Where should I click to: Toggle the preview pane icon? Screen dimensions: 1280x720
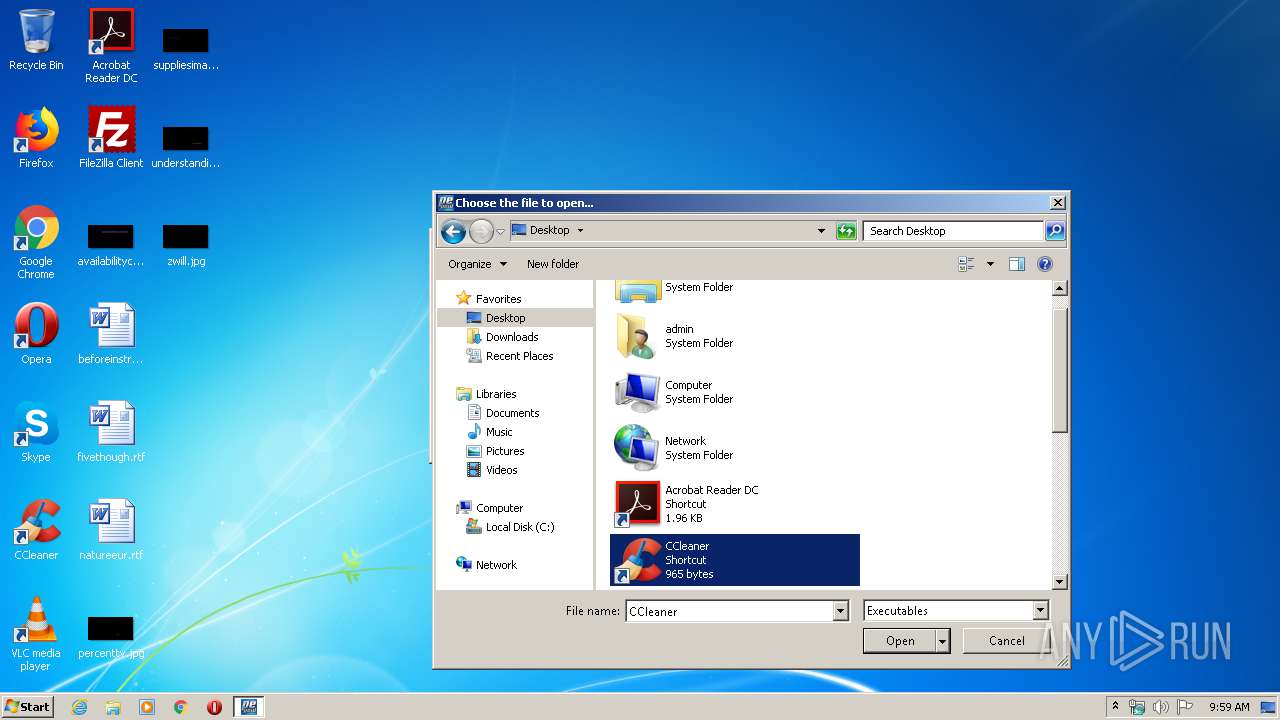[x=1017, y=264]
